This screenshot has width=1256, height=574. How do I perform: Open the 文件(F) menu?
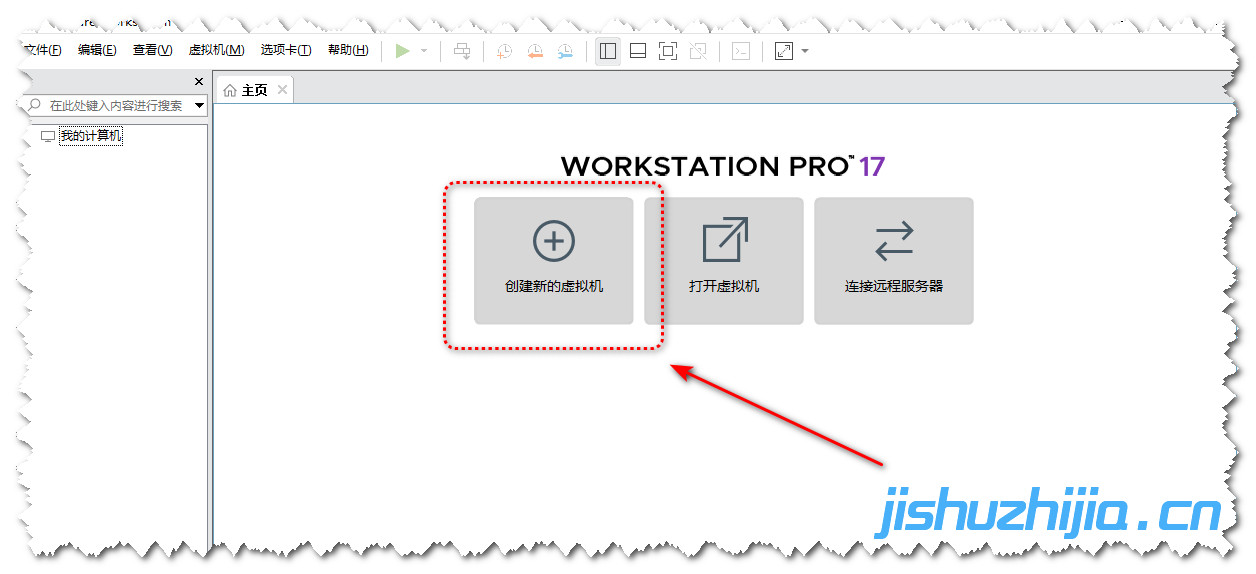tap(42, 50)
